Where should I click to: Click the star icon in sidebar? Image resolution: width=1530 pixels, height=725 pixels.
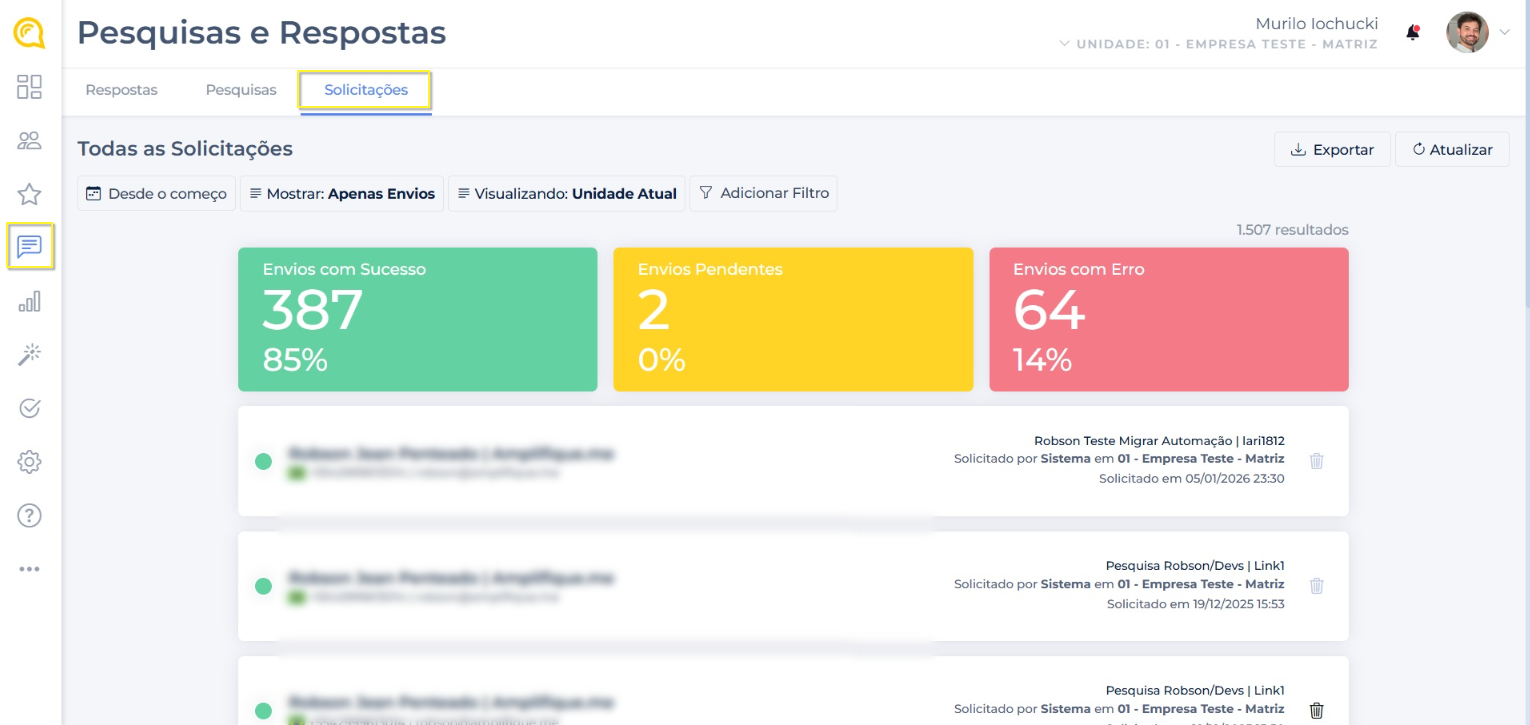[29, 194]
